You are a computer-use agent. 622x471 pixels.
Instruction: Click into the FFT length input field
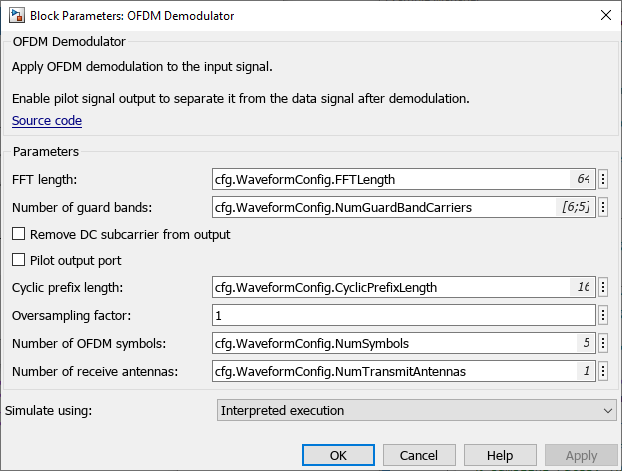coord(390,180)
